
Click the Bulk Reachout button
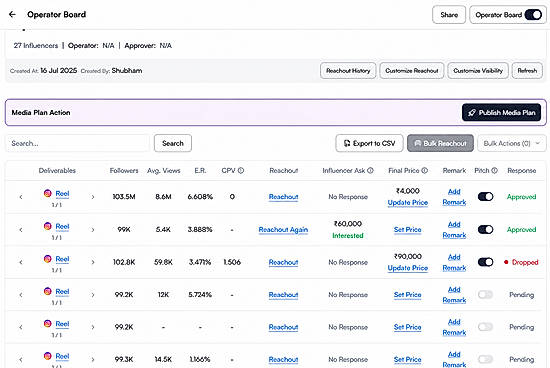pos(440,143)
